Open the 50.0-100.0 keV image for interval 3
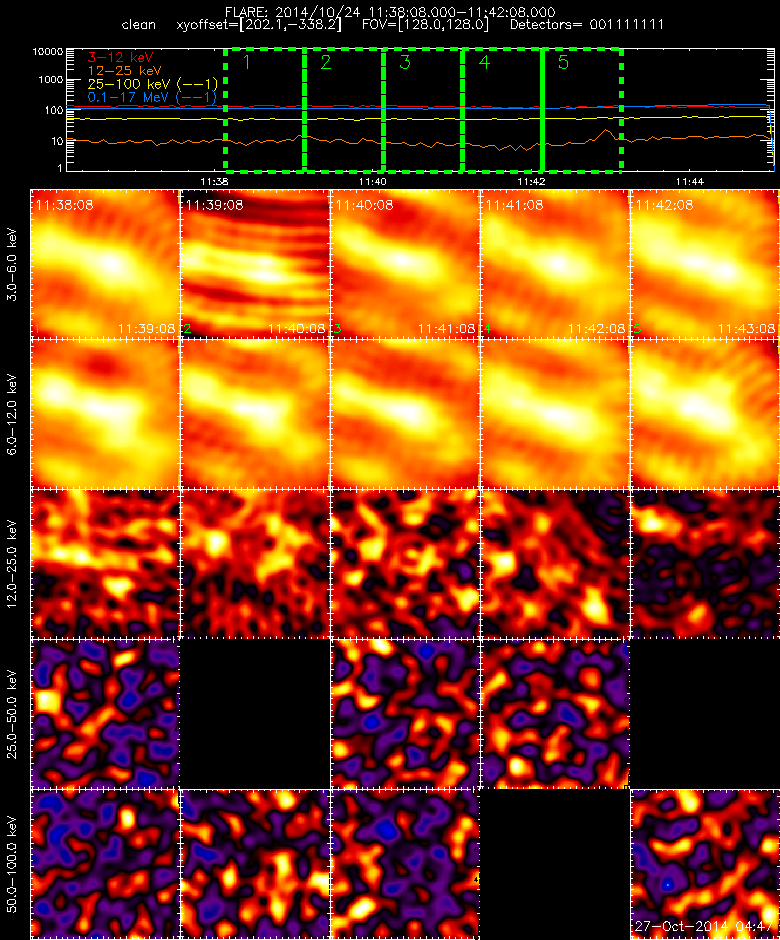The height and width of the screenshot is (940, 780). tap(405, 864)
